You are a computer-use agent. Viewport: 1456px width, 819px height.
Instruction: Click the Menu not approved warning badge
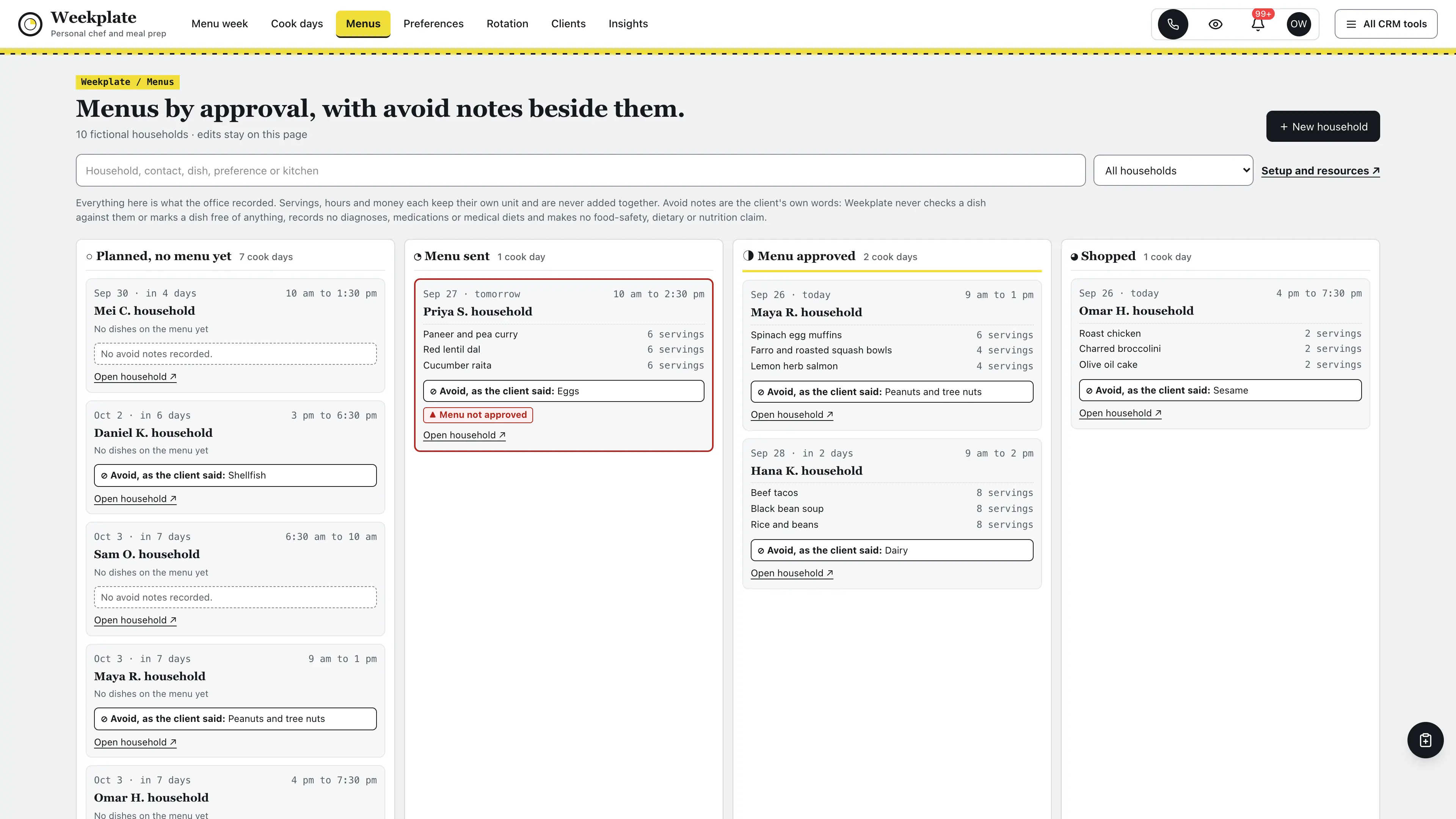pyautogui.click(x=478, y=415)
